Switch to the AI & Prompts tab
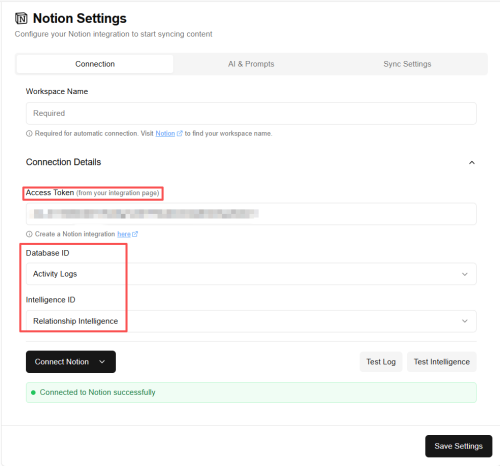This screenshot has width=500, height=466. pyautogui.click(x=251, y=64)
